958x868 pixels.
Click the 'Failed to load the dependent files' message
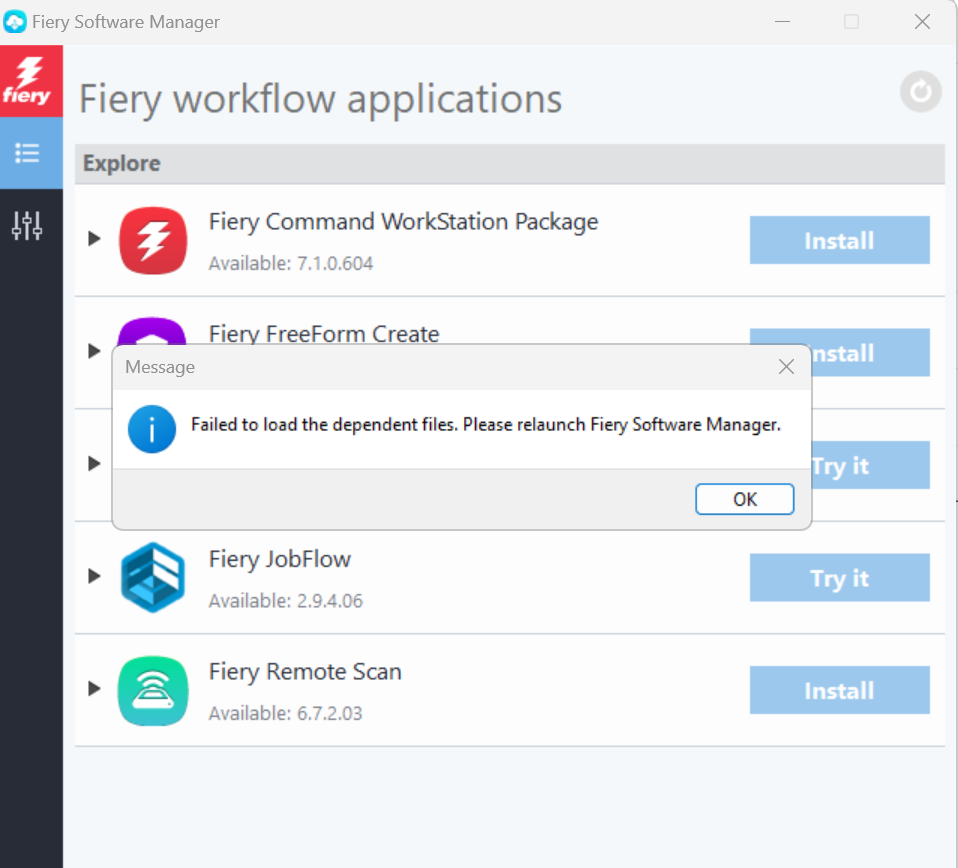tap(486, 425)
